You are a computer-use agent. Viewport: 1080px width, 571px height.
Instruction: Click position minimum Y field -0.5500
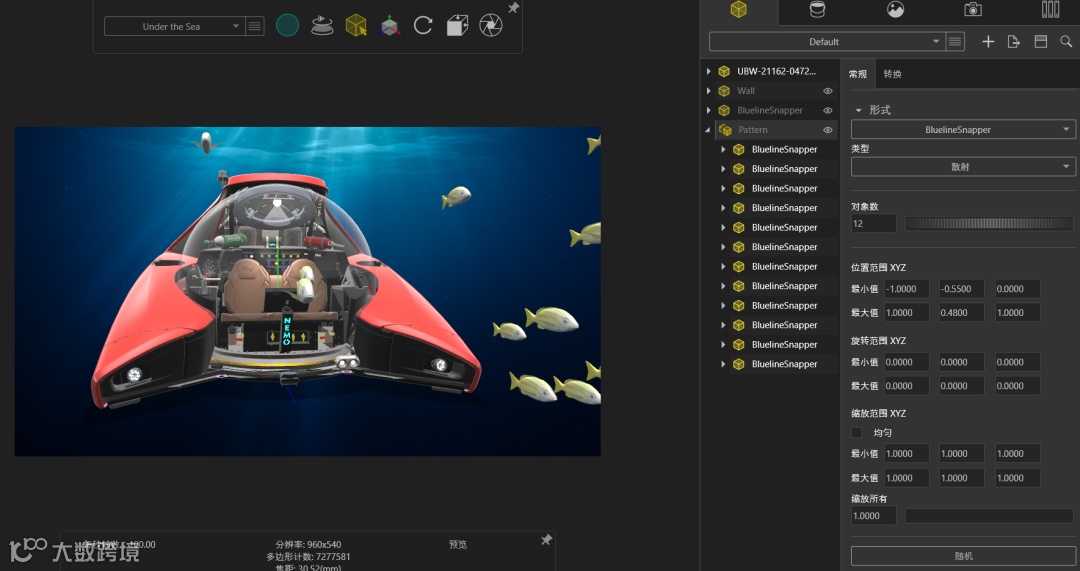click(x=962, y=289)
